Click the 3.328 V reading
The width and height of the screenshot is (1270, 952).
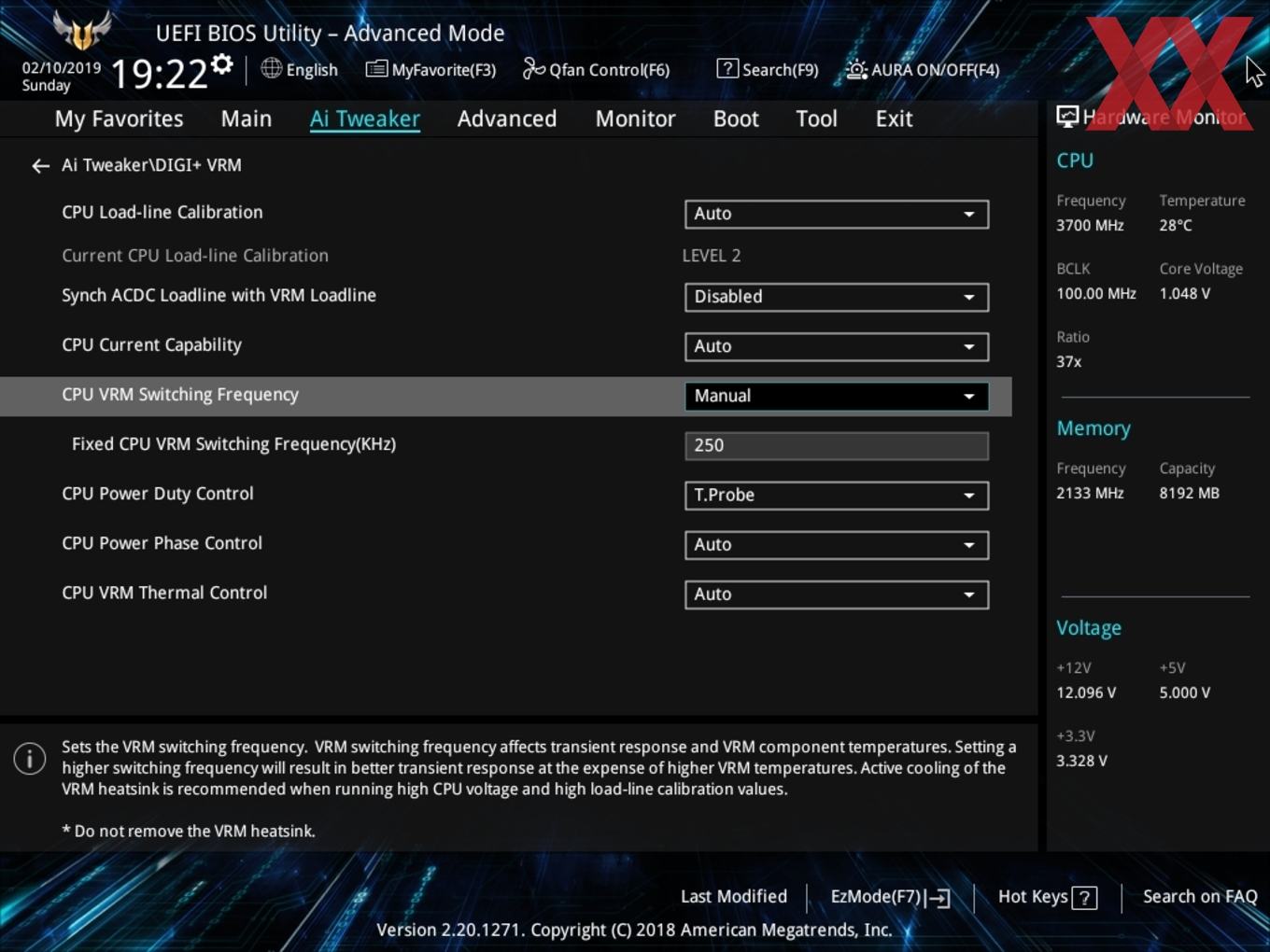[x=1081, y=761]
